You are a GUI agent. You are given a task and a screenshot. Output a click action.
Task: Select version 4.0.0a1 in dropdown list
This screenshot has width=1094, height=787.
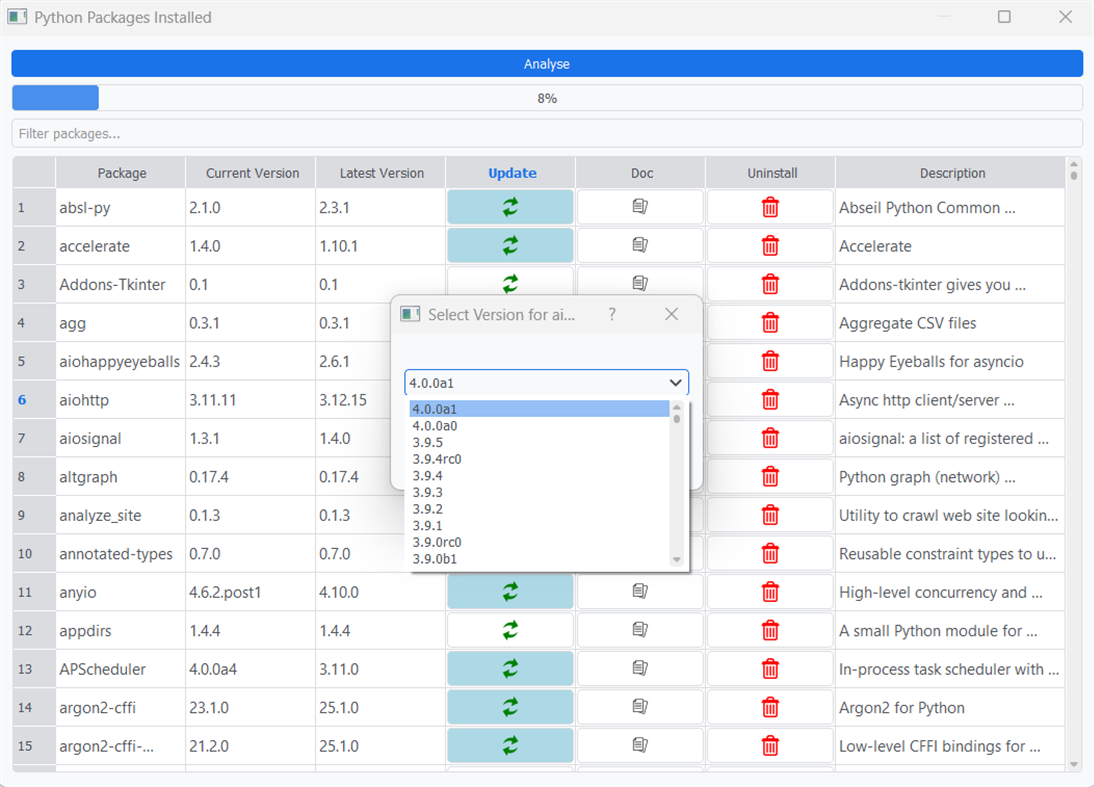point(539,409)
